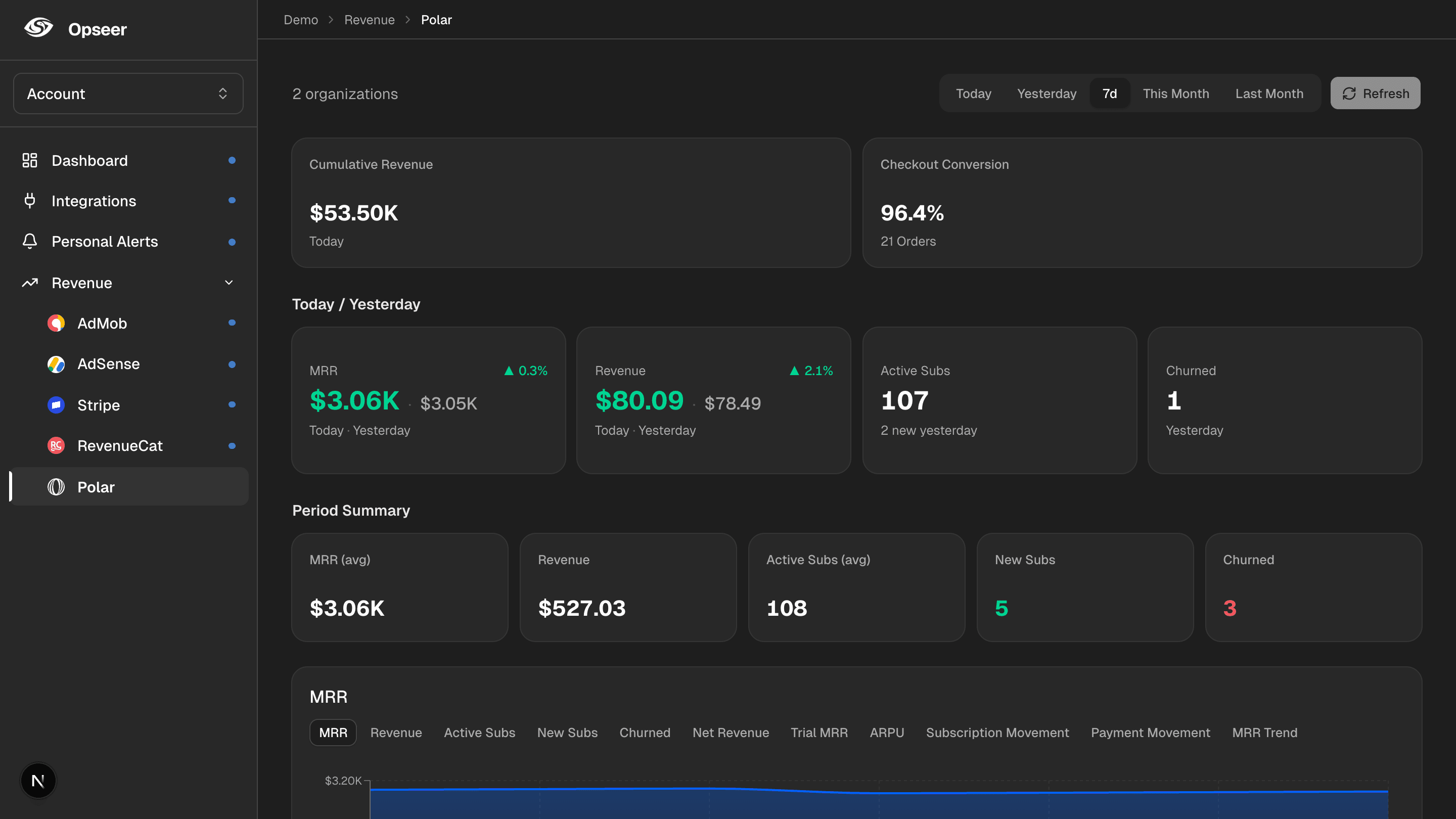1456x819 pixels.
Task: Select the Today time range
Action: click(973, 93)
